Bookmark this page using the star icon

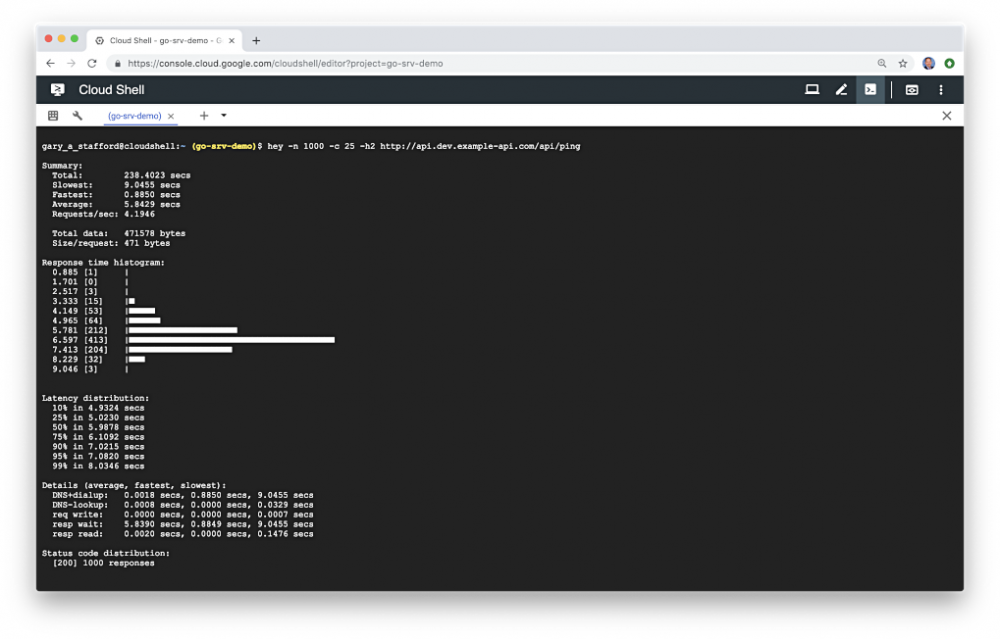pyautogui.click(x=903, y=62)
